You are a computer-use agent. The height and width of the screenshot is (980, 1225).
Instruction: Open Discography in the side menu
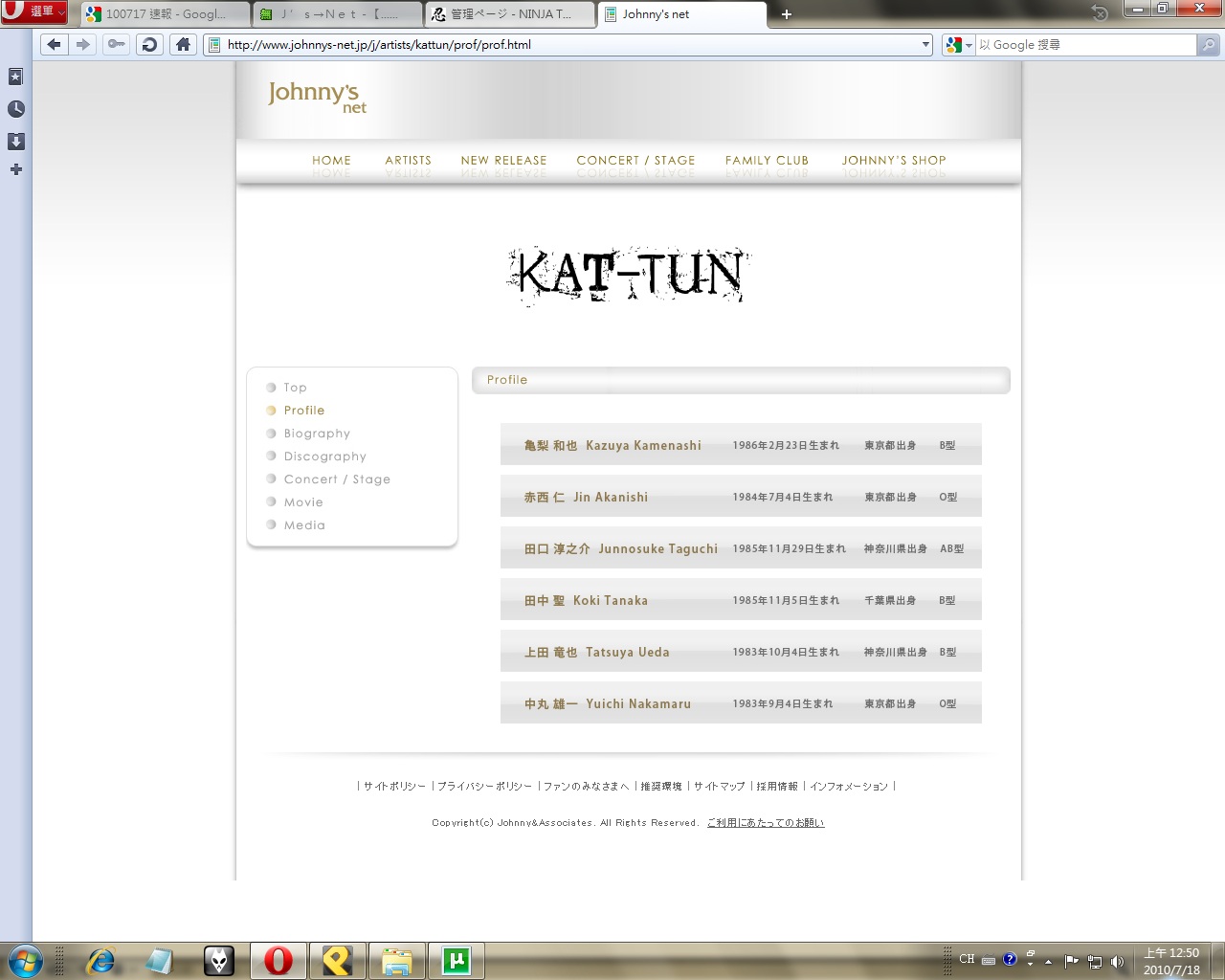tap(325, 457)
